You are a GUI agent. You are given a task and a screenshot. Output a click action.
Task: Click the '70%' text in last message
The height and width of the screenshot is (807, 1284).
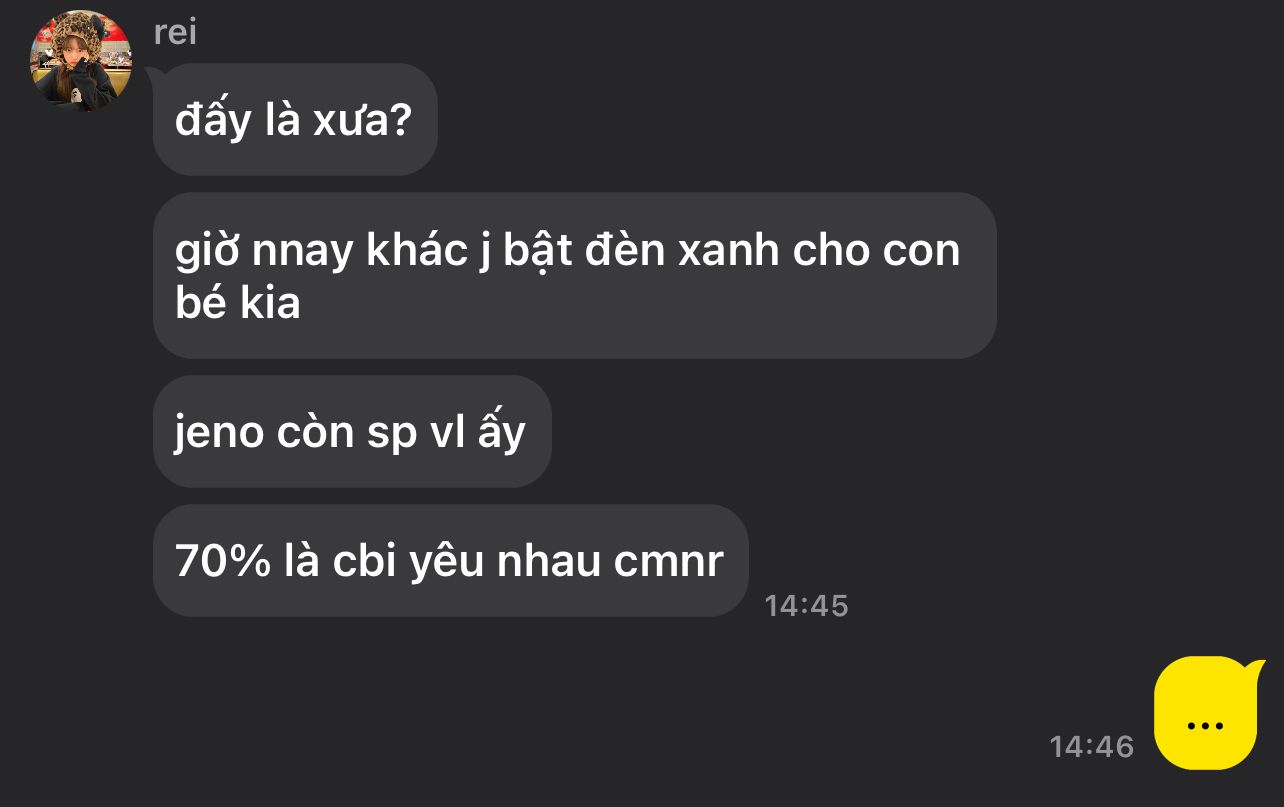pyautogui.click(x=223, y=560)
